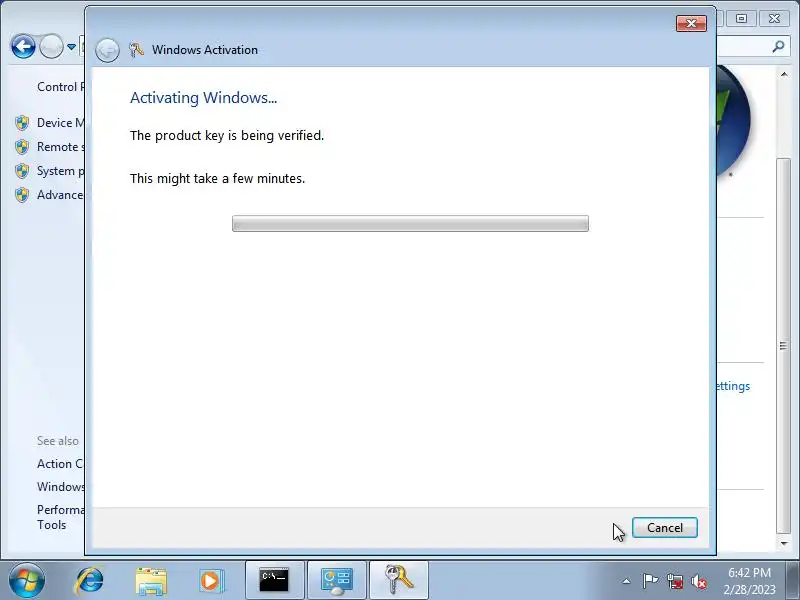800x600 pixels.
Task: Open Remote settings link in sidebar
Action: tap(61, 147)
